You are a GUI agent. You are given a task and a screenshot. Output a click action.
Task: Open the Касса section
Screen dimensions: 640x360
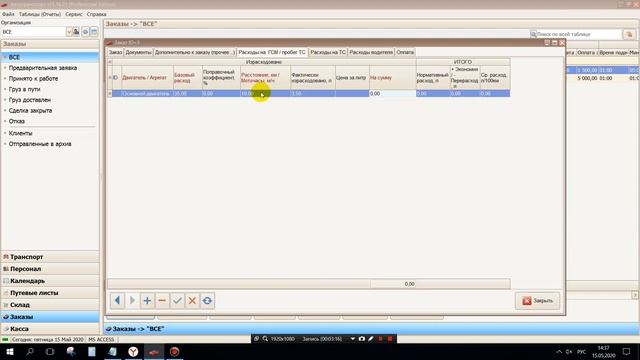point(50,329)
